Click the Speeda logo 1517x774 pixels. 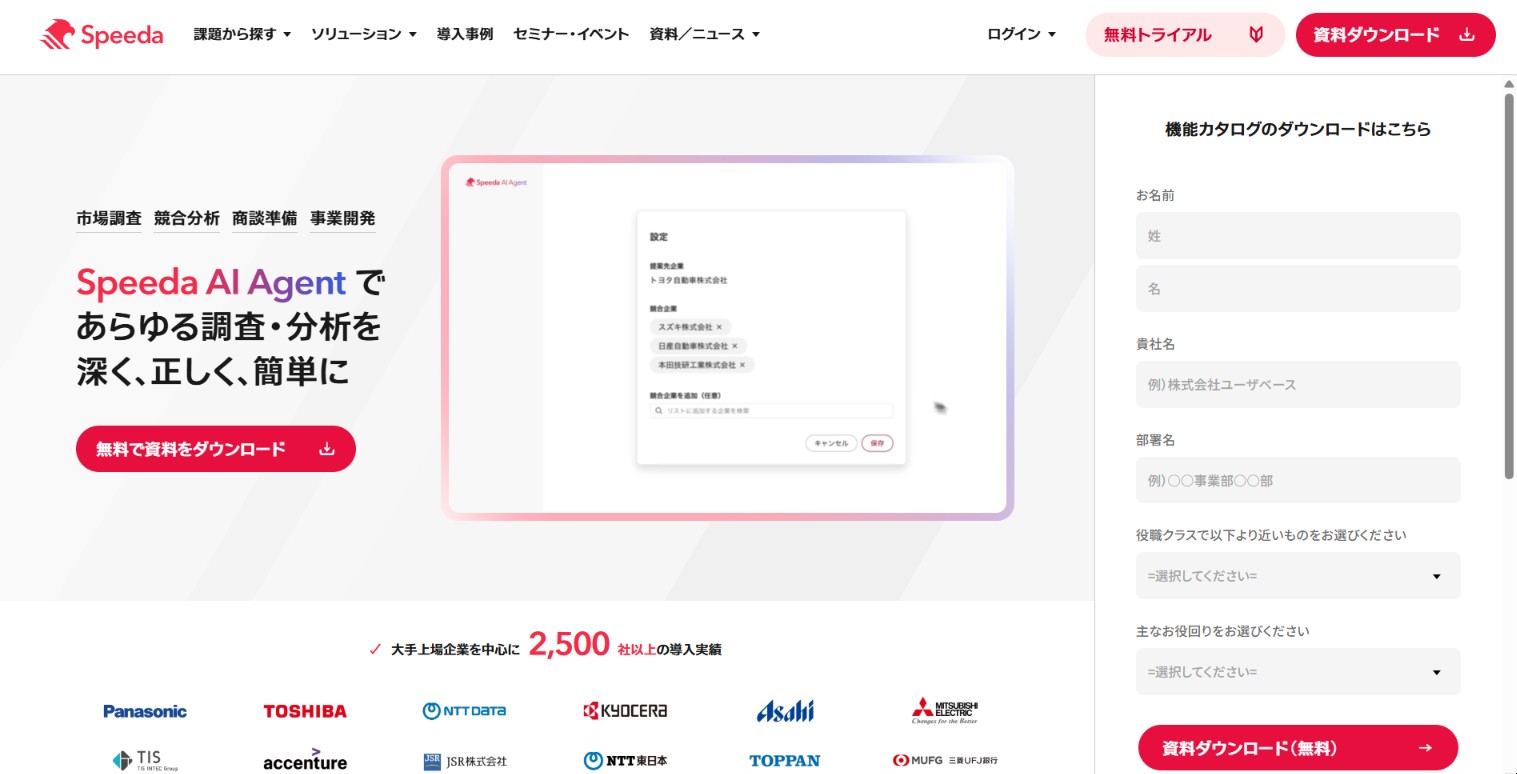click(102, 35)
